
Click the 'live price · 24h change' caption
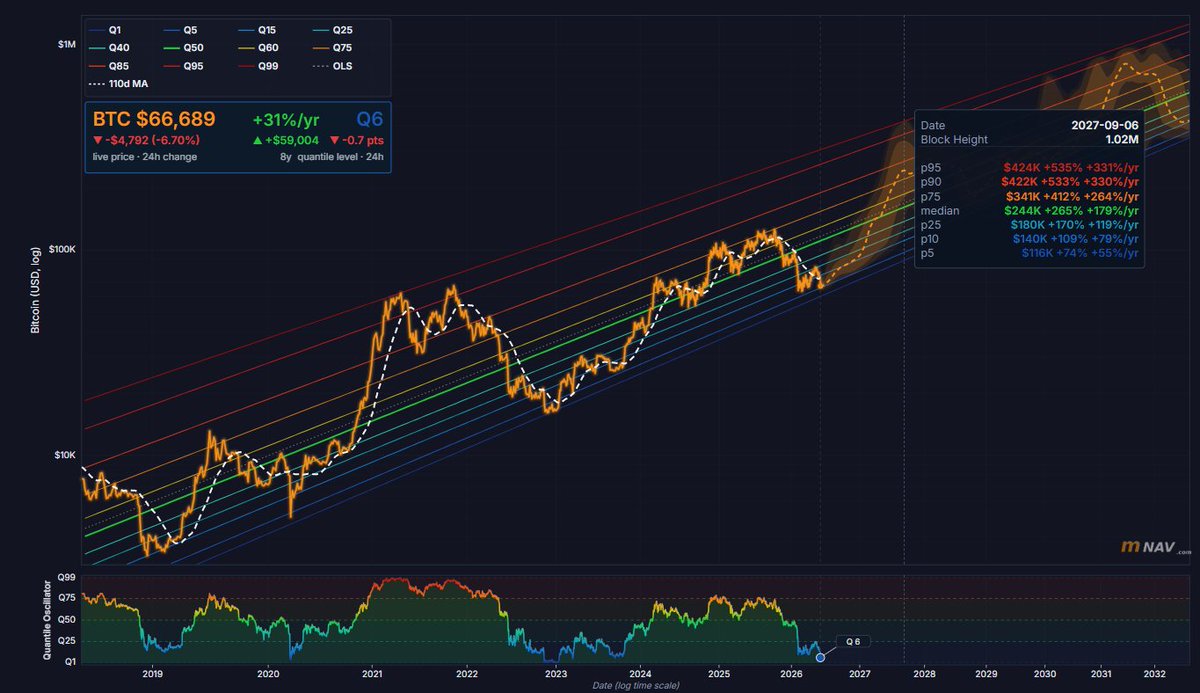(x=144, y=157)
